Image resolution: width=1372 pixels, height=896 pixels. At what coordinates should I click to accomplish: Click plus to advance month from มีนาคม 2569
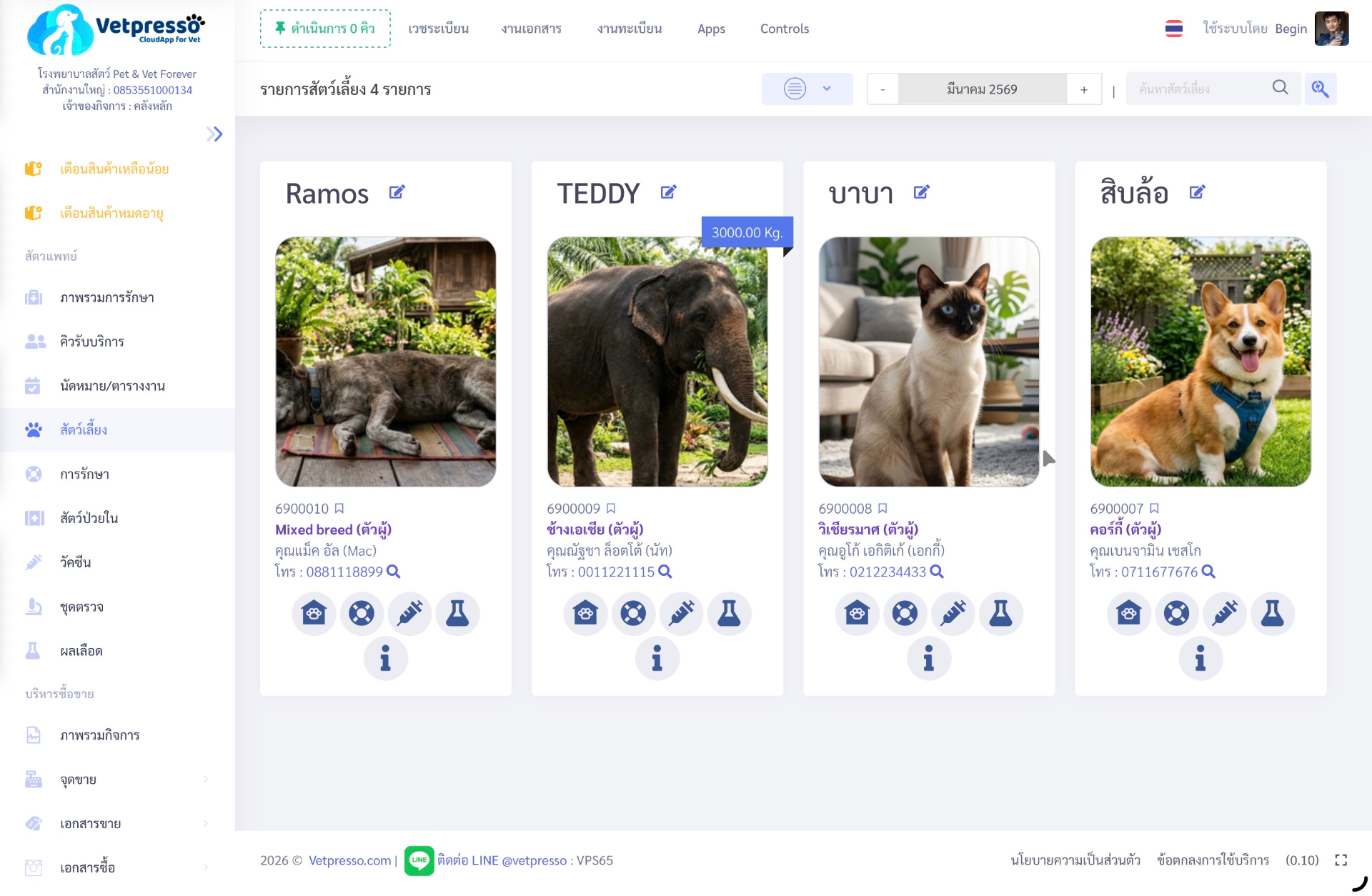[1084, 89]
